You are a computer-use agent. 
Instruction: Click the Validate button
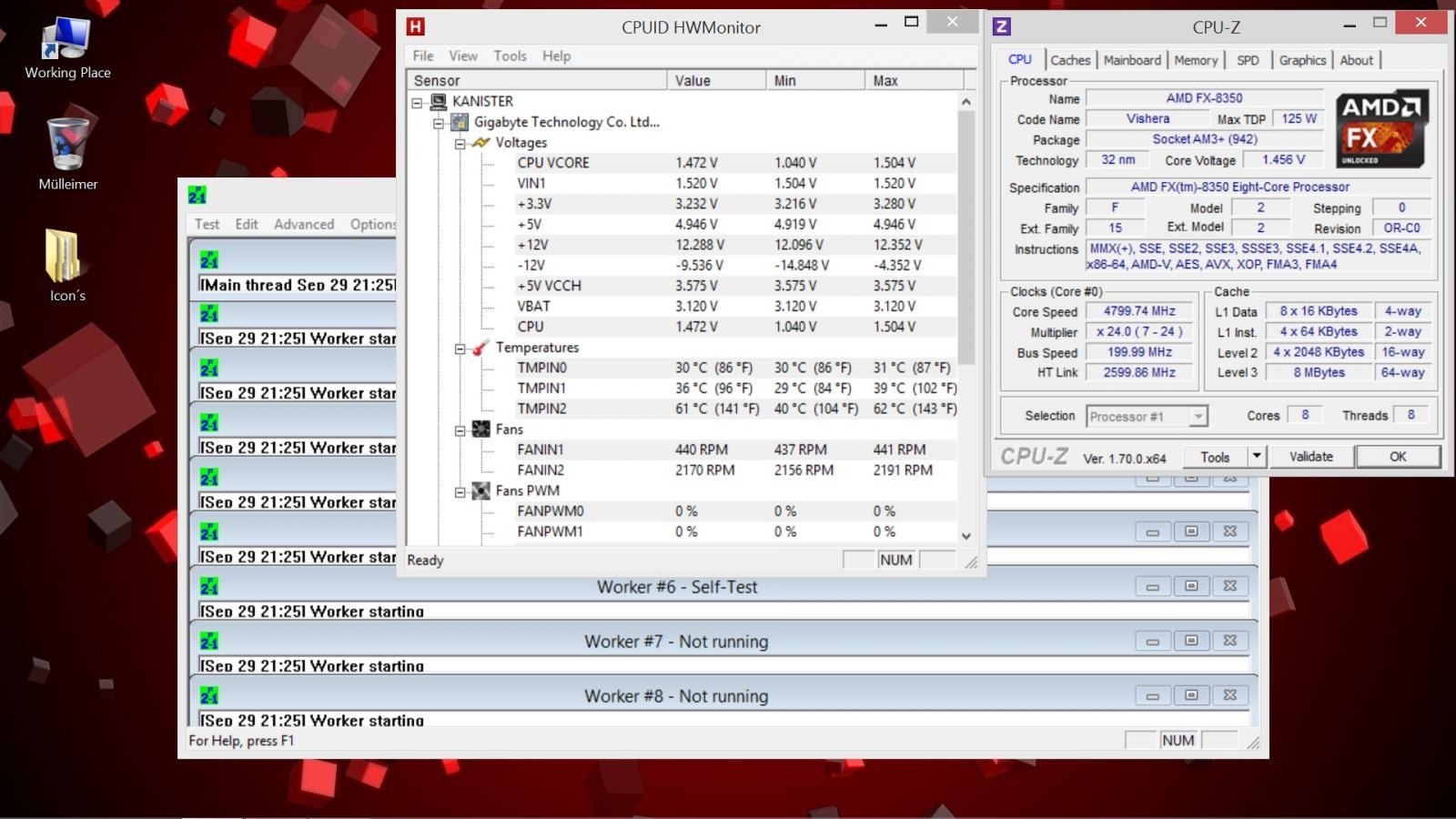(x=1310, y=457)
